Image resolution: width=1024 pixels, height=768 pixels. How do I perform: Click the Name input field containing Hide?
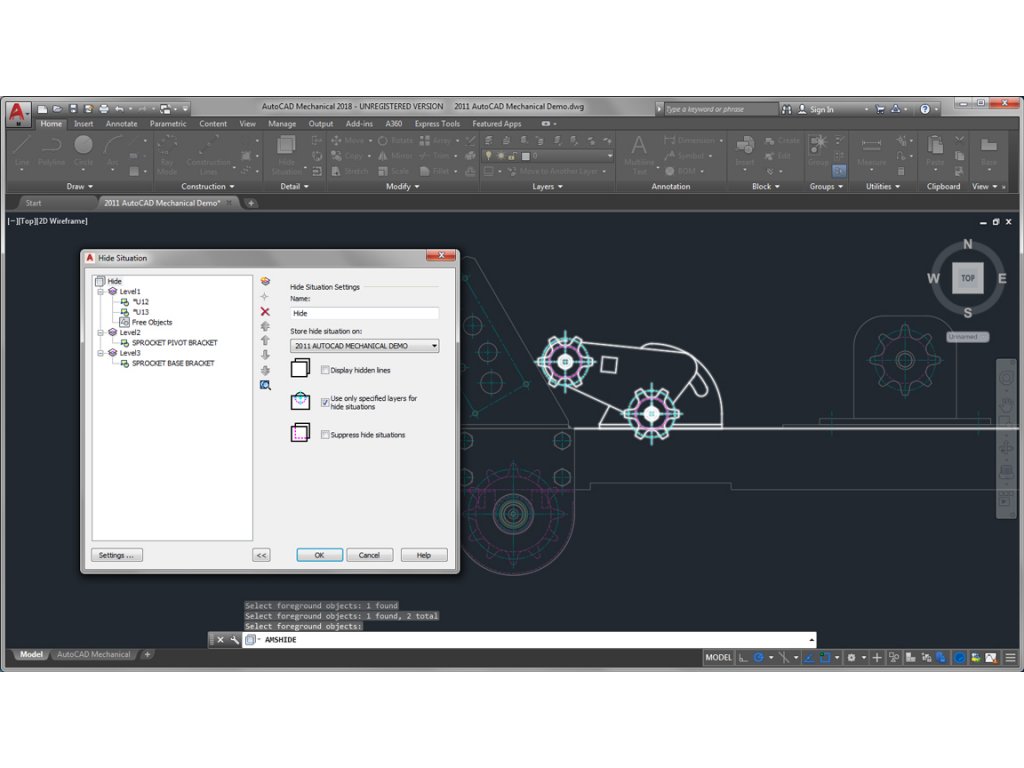tap(364, 313)
